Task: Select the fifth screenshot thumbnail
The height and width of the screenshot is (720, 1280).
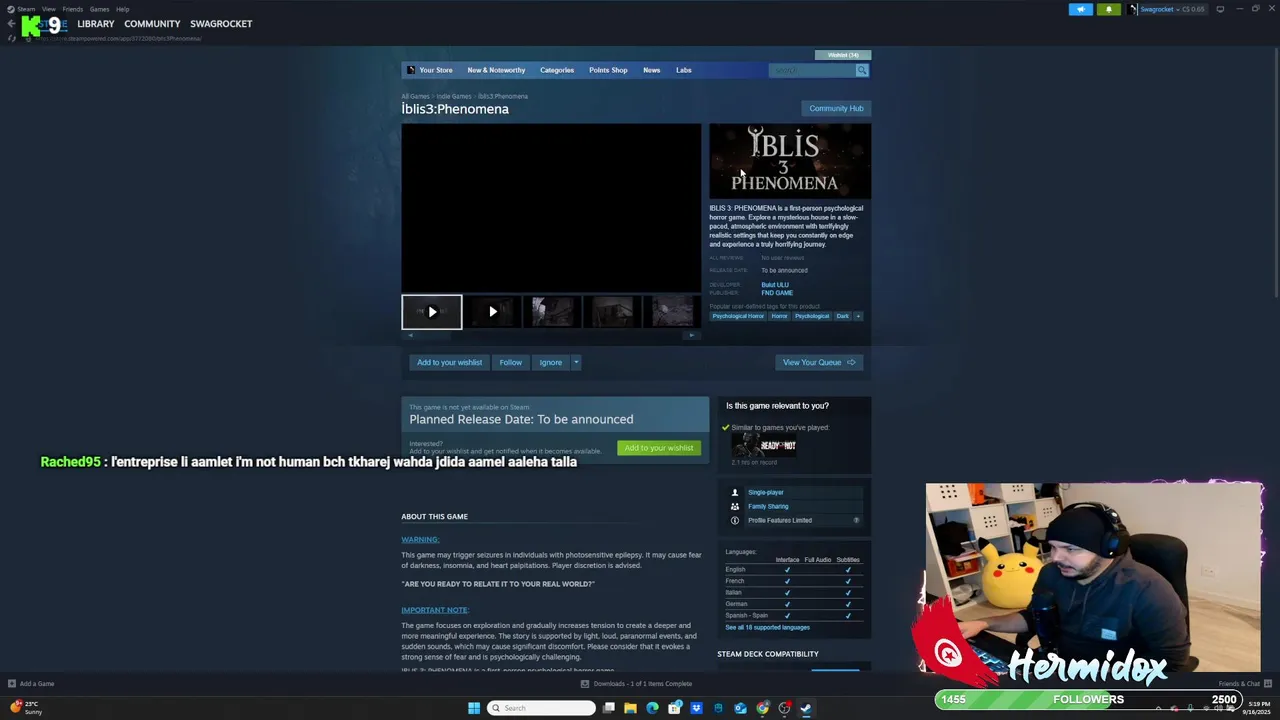Action: [x=673, y=312]
